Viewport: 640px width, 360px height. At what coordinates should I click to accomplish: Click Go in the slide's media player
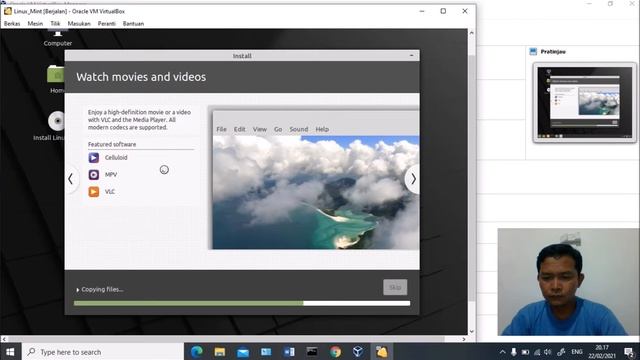pyautogui.click(x=278, y=129)
